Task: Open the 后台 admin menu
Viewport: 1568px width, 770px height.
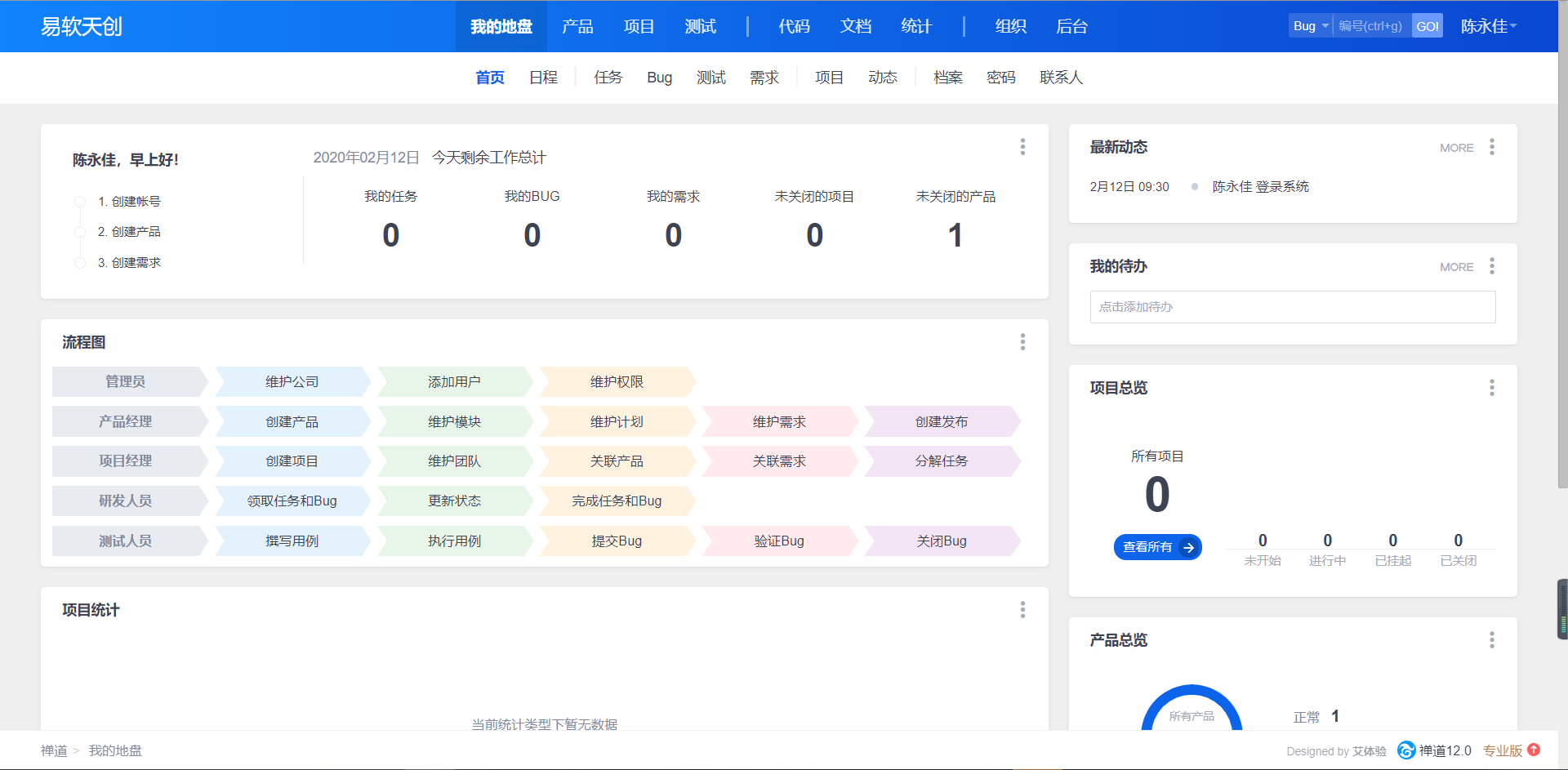Action: coord(1071,26)
